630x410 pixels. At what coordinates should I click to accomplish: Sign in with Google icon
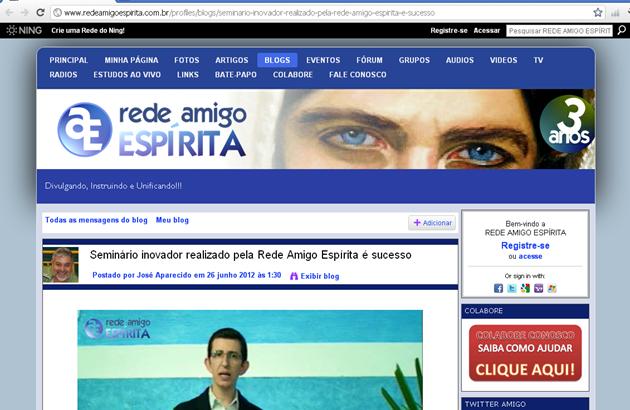pos(525,288)
